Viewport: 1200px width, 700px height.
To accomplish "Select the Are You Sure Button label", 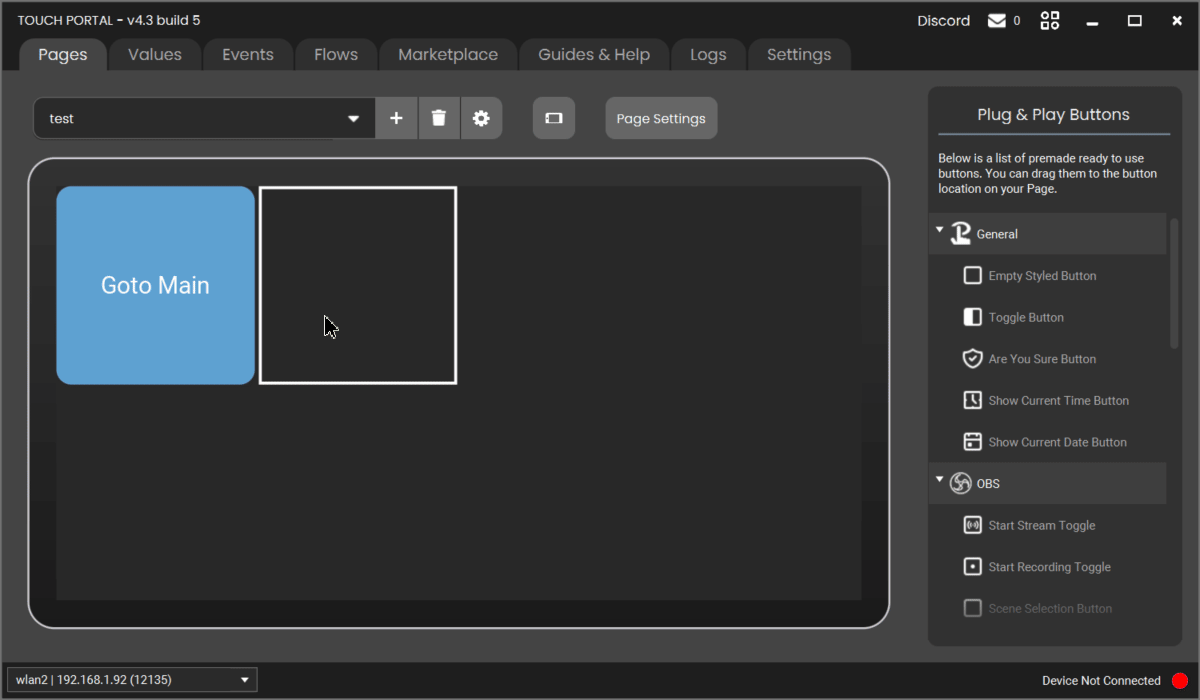I will pos(1042,359).
